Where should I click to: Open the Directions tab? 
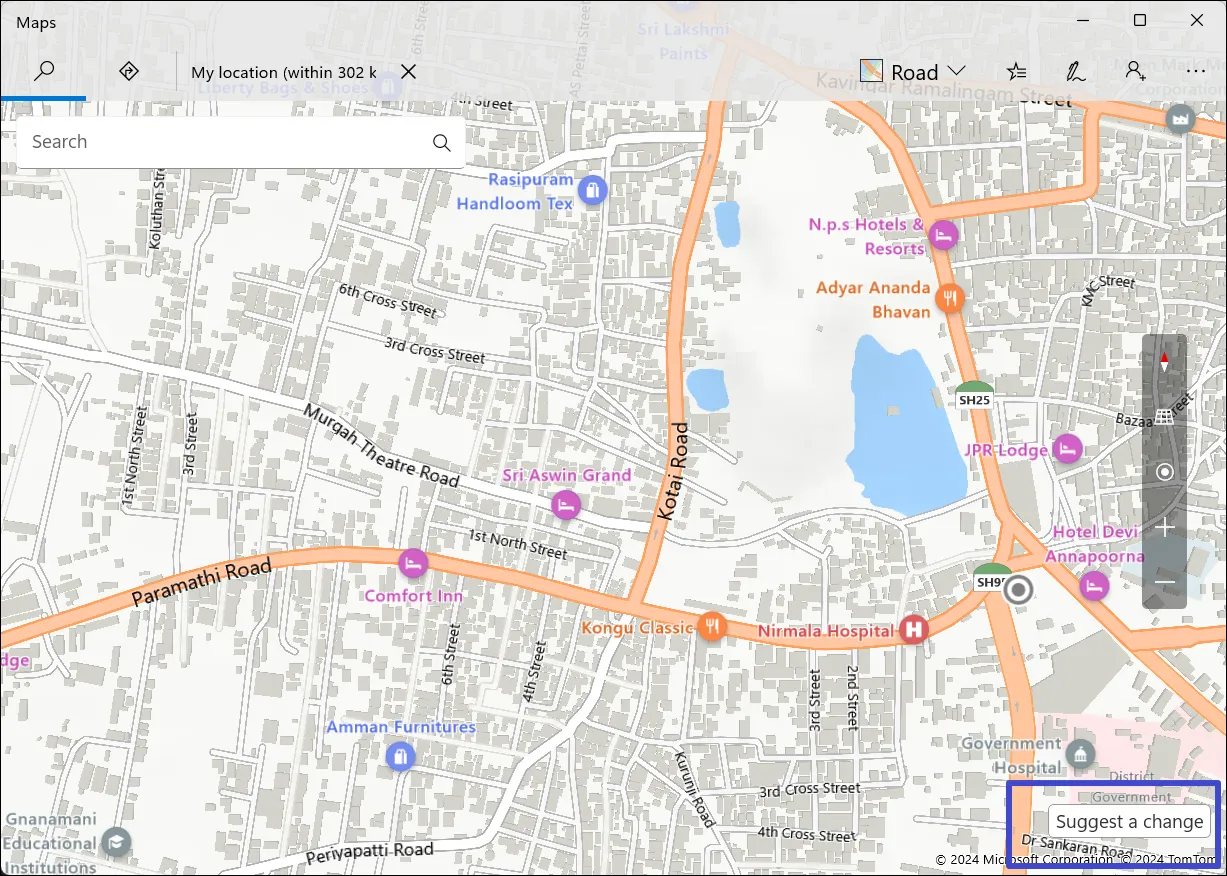(128, 71)
